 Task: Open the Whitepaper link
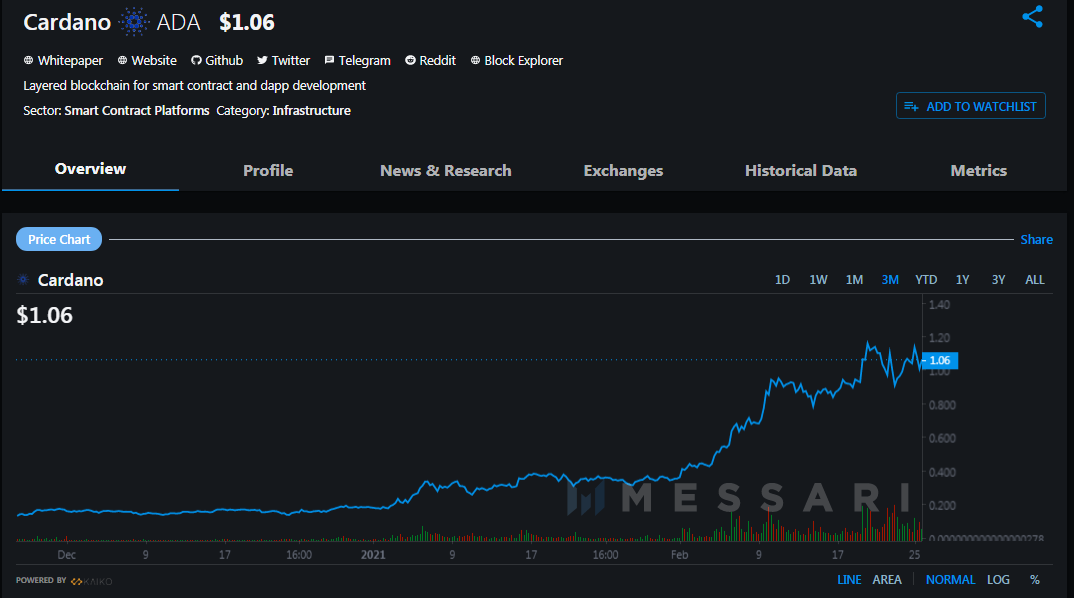click(x=63, y=61)
